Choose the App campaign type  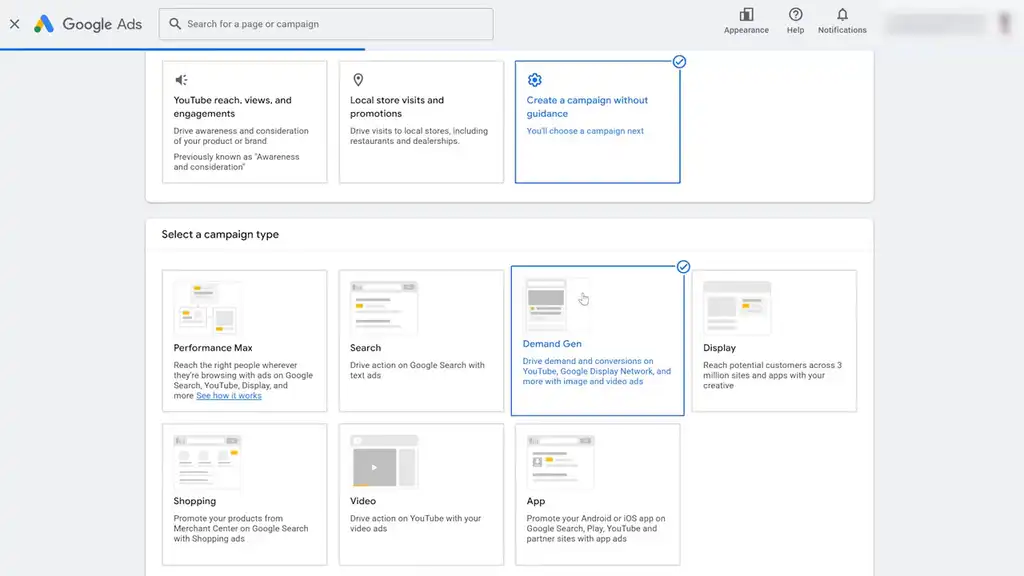click(598, 494)
